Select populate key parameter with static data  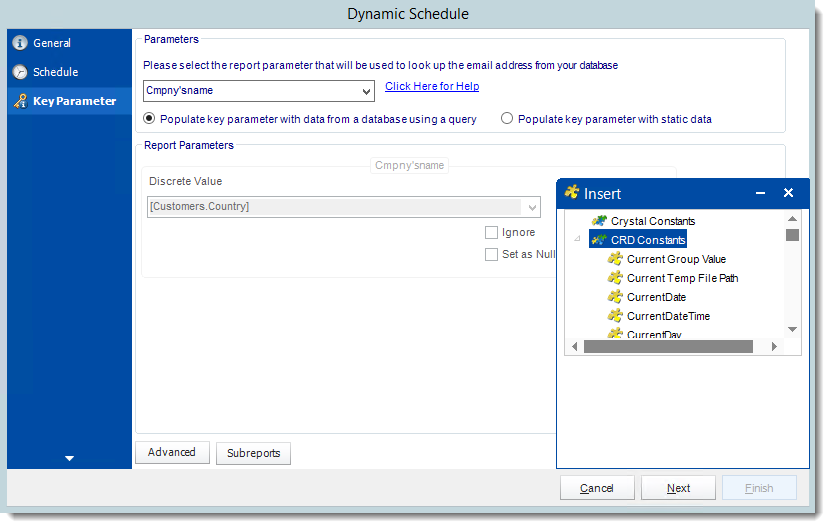(x=507, y=119)
